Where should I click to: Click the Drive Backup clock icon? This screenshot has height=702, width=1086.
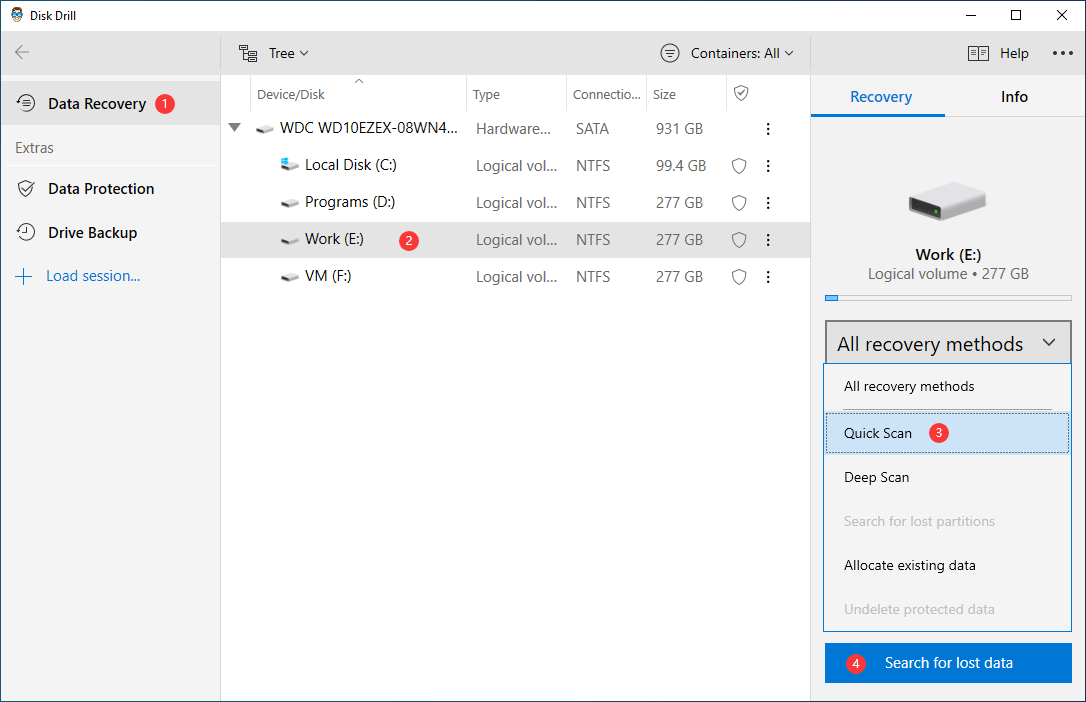26,232
